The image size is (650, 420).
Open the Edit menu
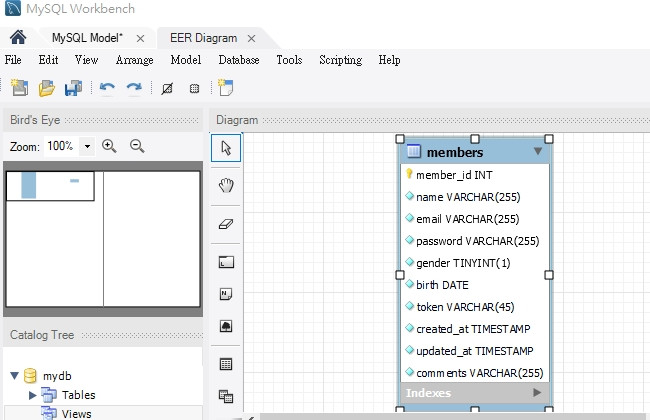49,60
